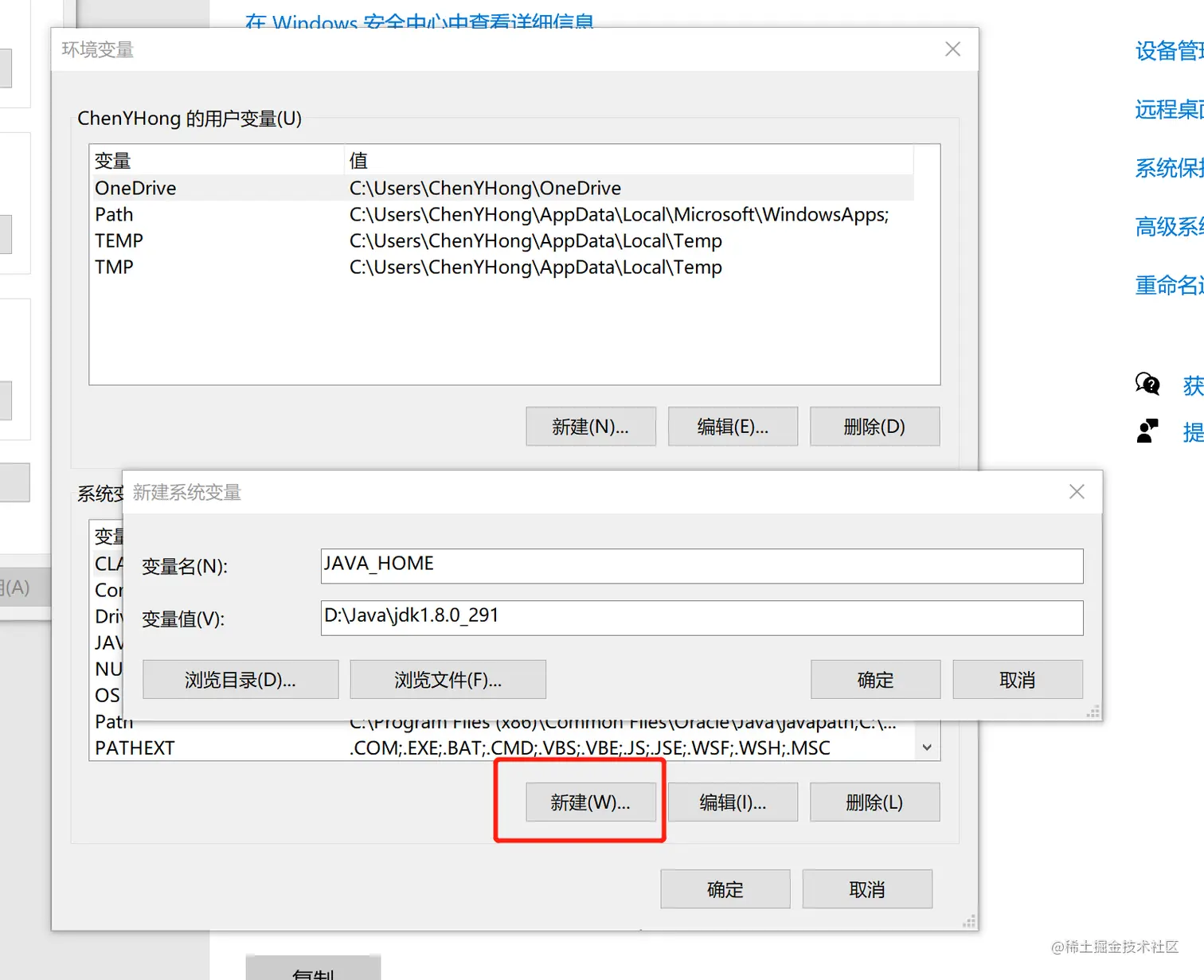This screenshot has height=980, width=1204.
Task: Close the 新建系统变量 dialog with its X
Action: tap(1077, 492)
